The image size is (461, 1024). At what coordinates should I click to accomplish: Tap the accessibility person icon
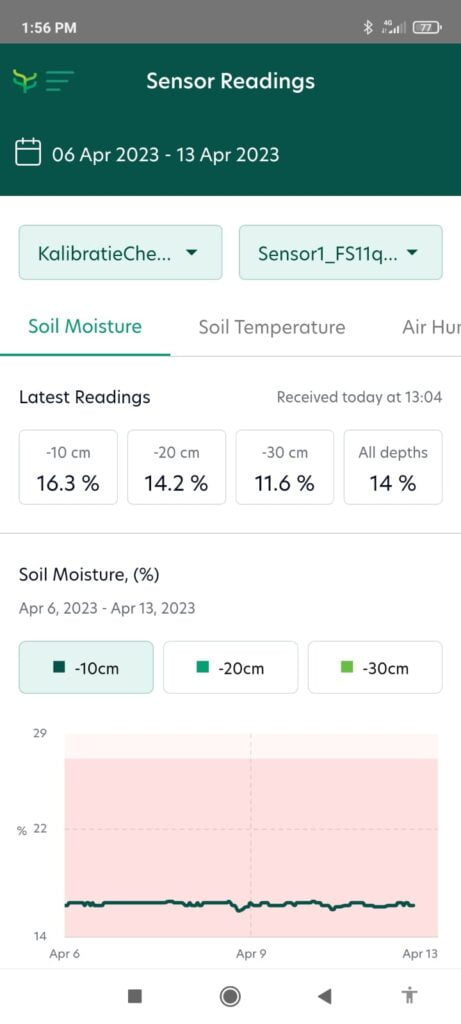(409, 995)
